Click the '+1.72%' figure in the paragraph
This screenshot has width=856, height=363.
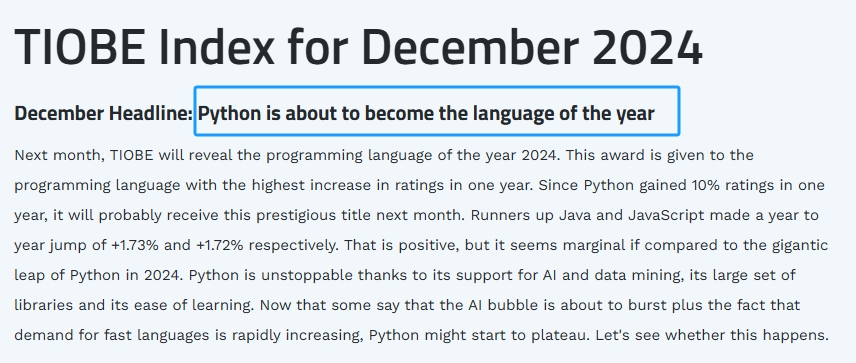coord(219,246)
